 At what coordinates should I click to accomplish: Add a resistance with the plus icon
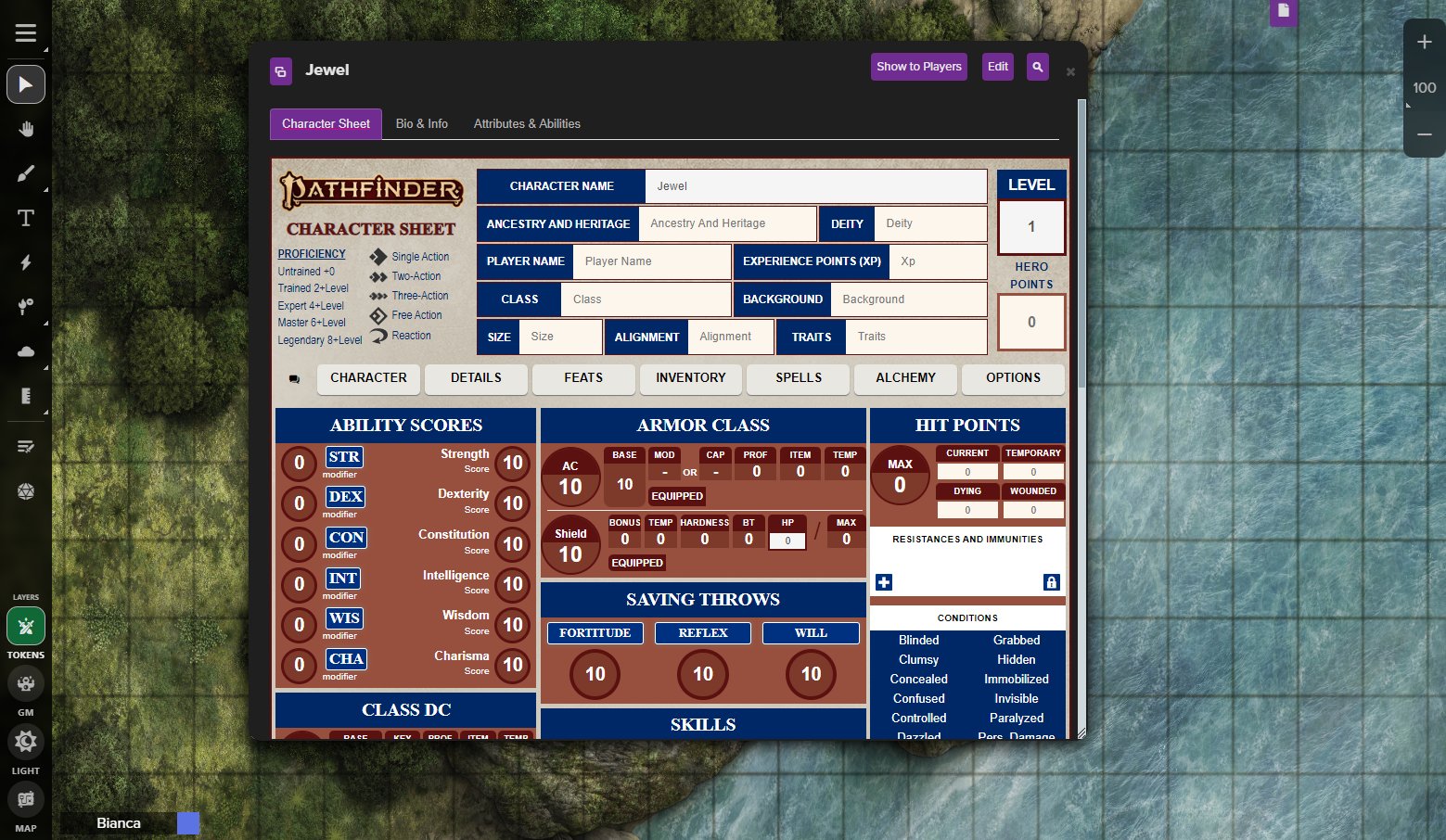[x=884, y=582]
